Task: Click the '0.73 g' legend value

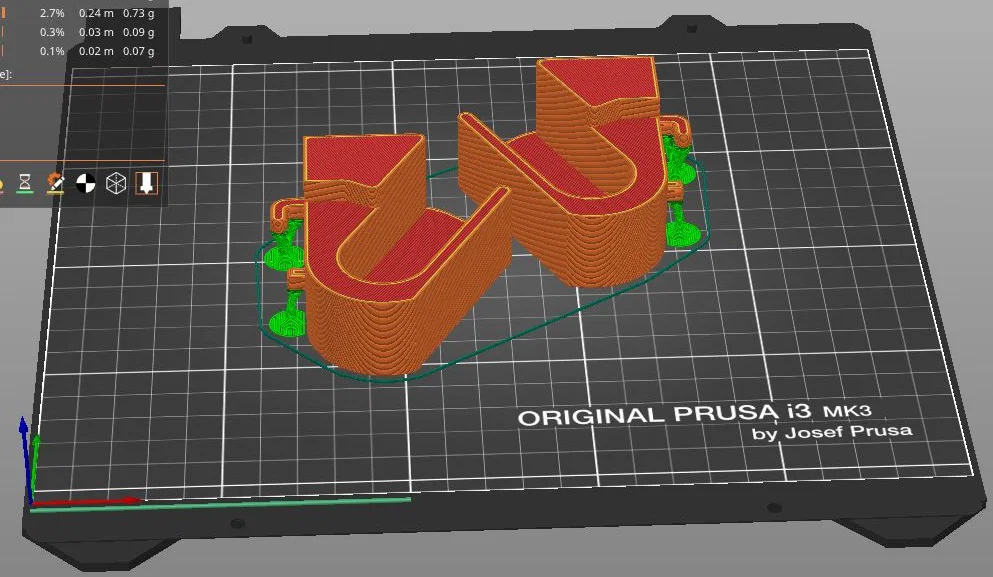Action: tap(138, 13)
